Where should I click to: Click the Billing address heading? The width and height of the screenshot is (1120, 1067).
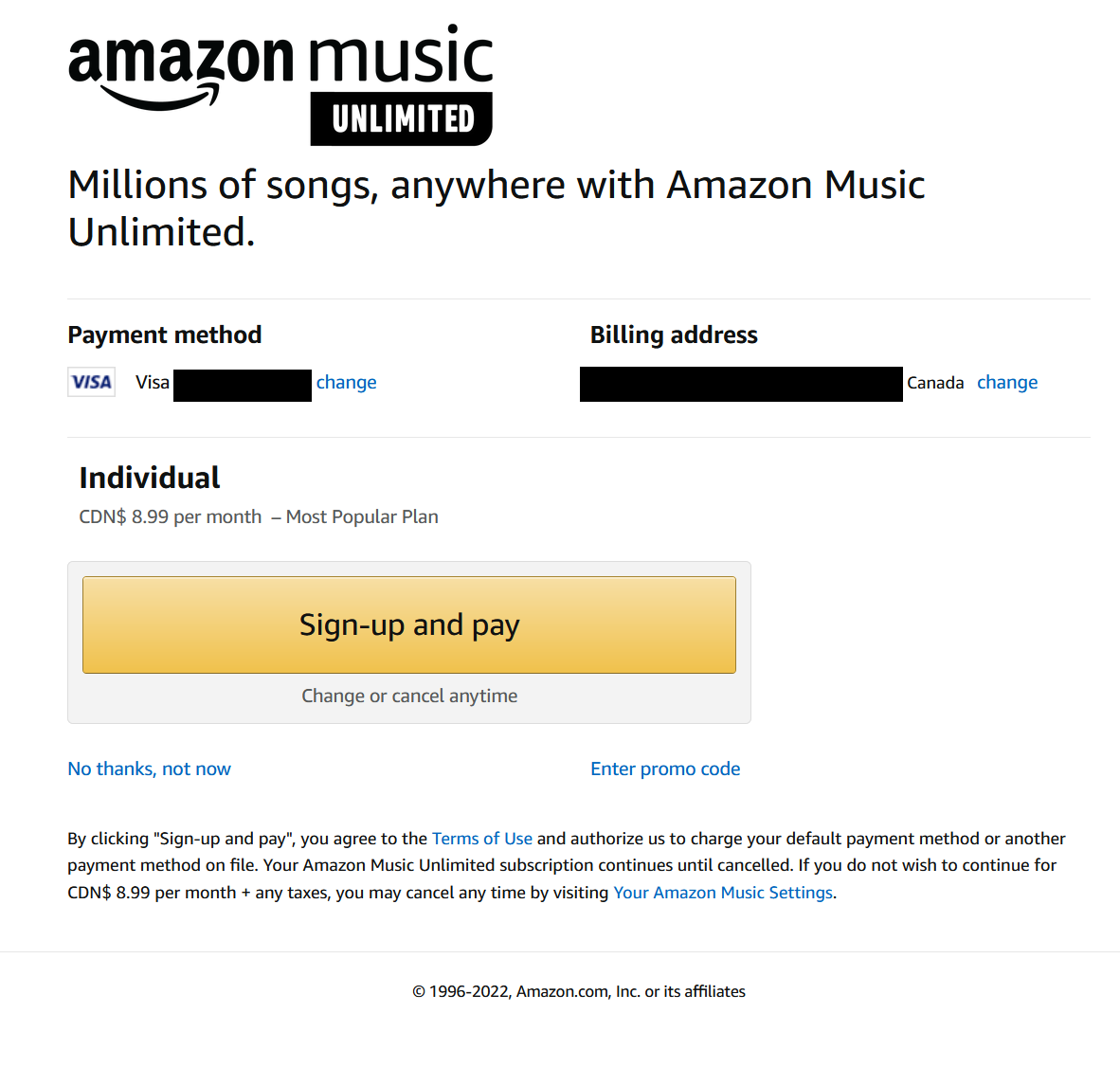pos(674,335)
